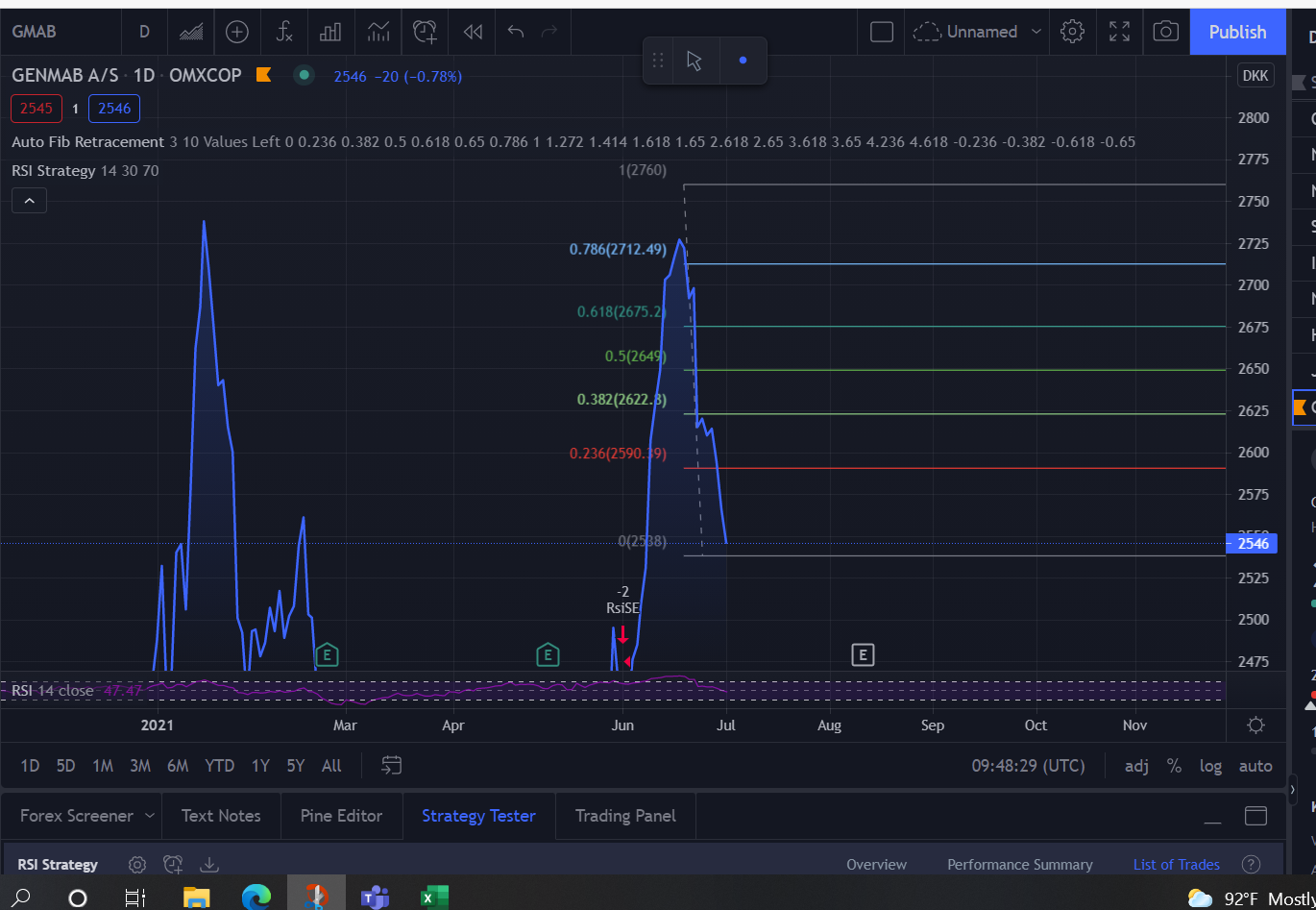This screenshot has width=1316, height=910.
Task: Open Microsoft Teams from the taskbar
Action: tap(374, 898)
